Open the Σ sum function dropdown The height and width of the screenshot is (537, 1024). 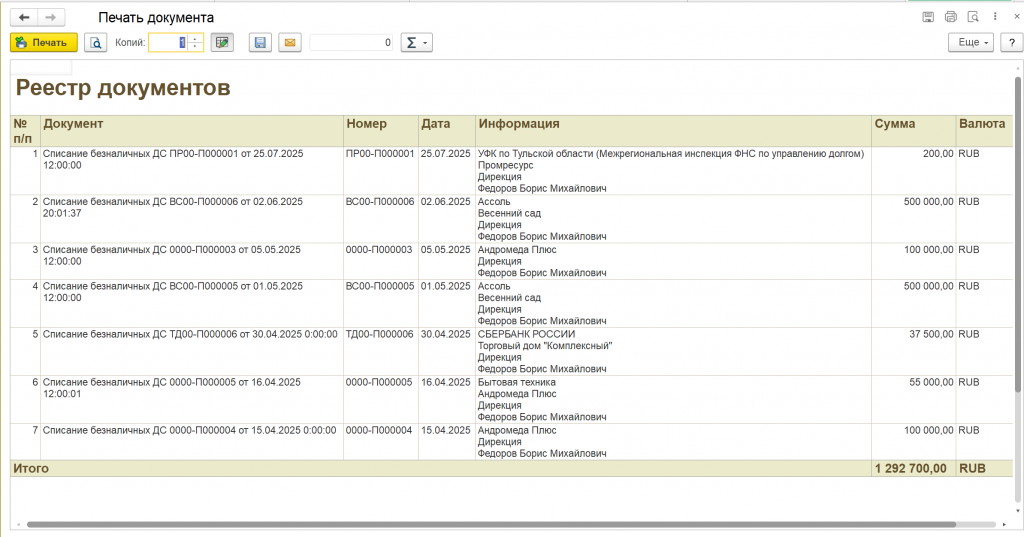[x=416, y=42]
